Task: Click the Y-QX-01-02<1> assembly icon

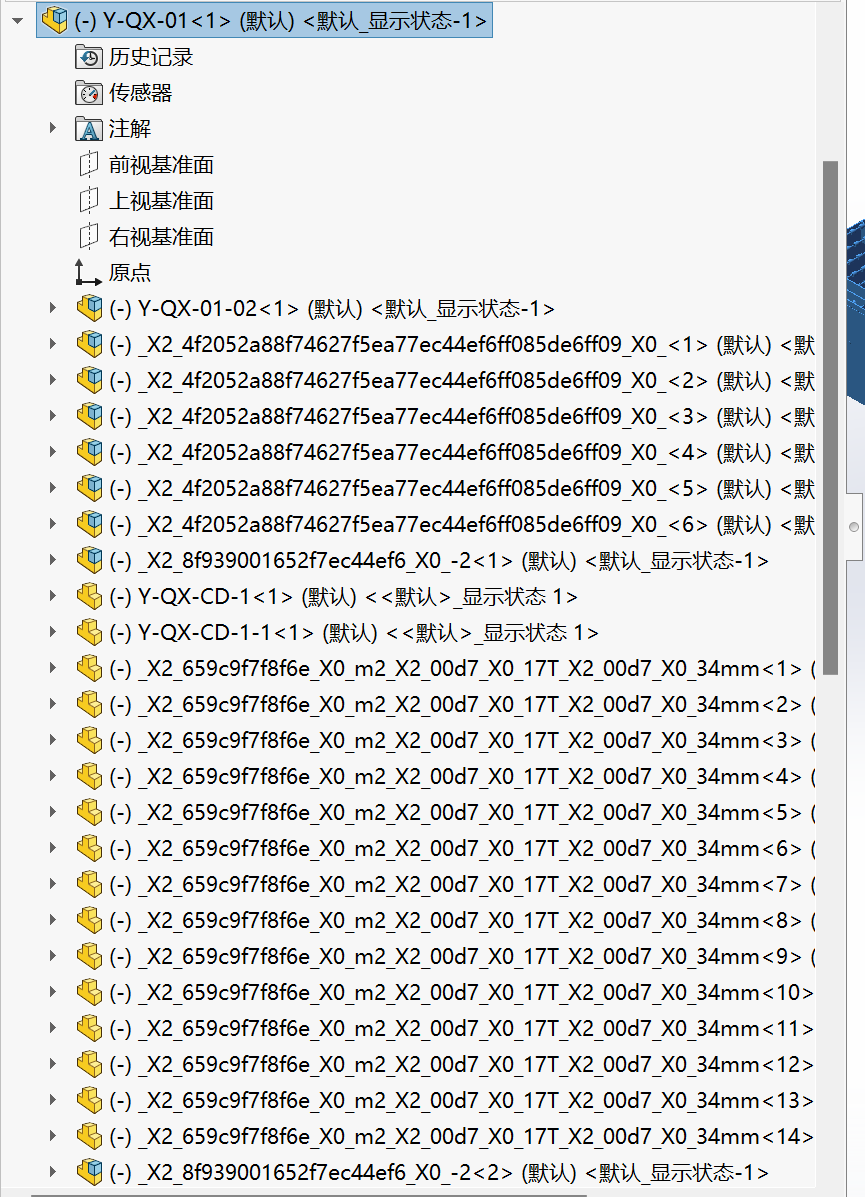Action: (89, 308)
